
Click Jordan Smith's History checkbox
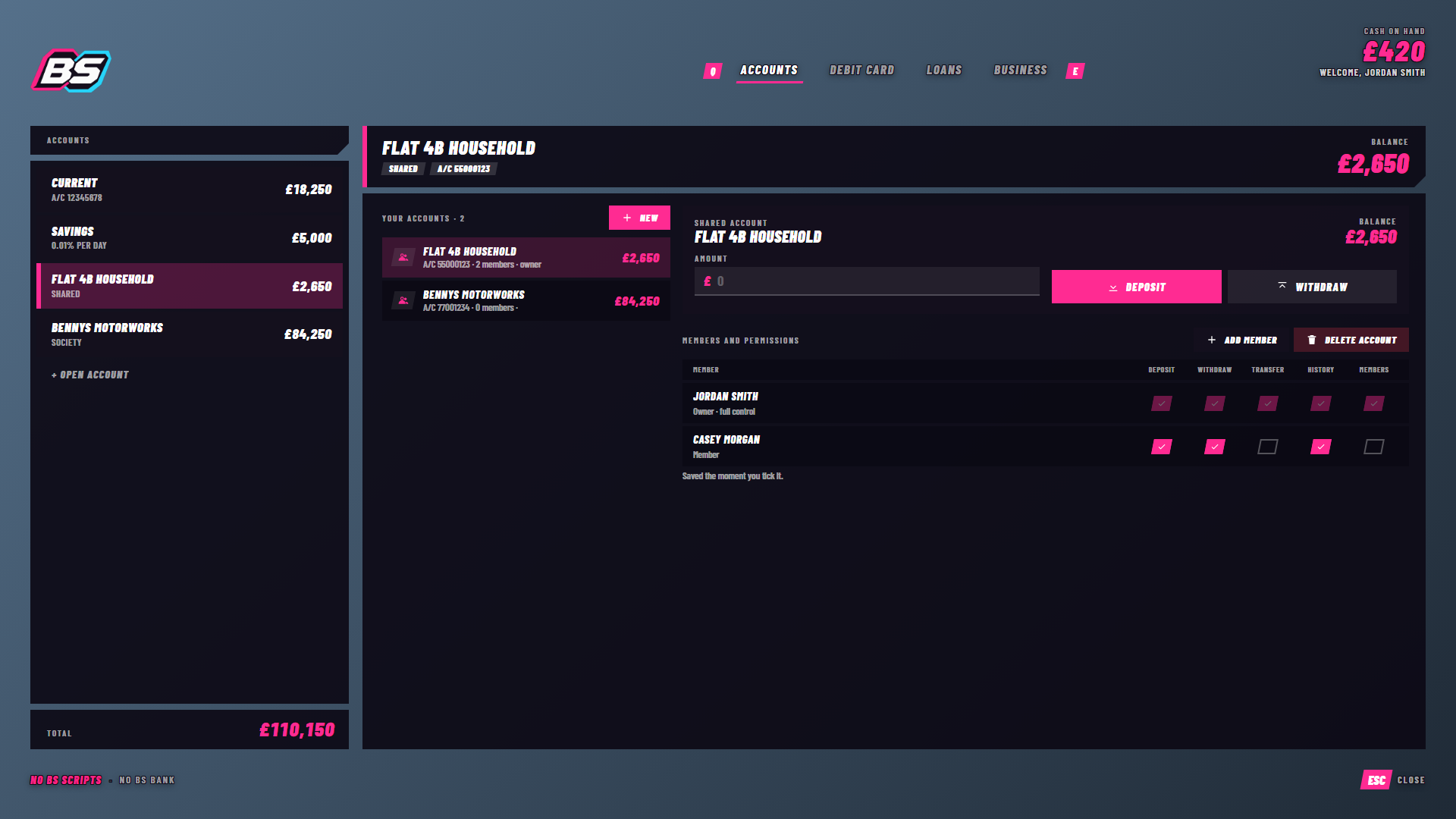tap(1321, 403)
